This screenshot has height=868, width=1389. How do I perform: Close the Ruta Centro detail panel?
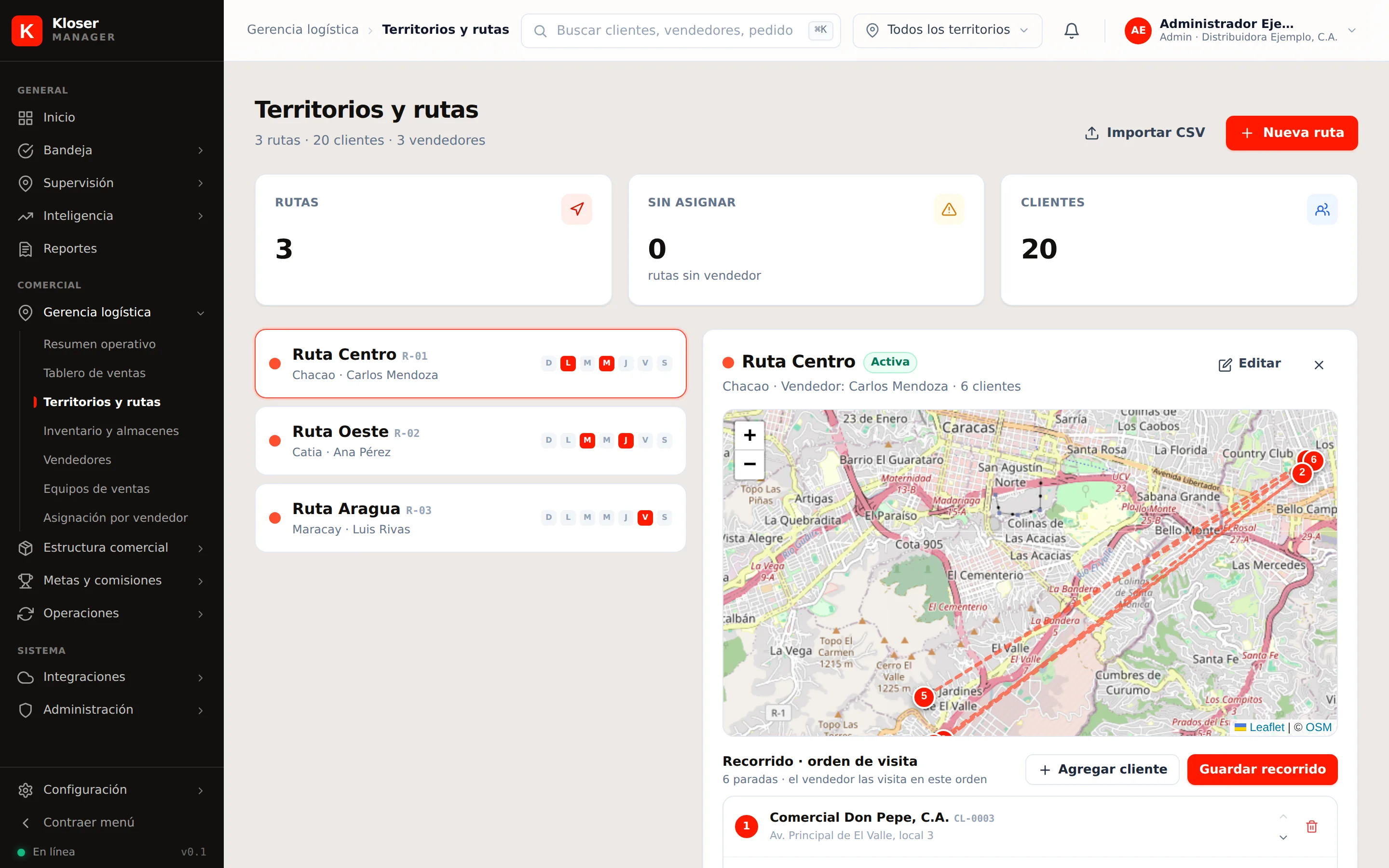click(1319, 365)
